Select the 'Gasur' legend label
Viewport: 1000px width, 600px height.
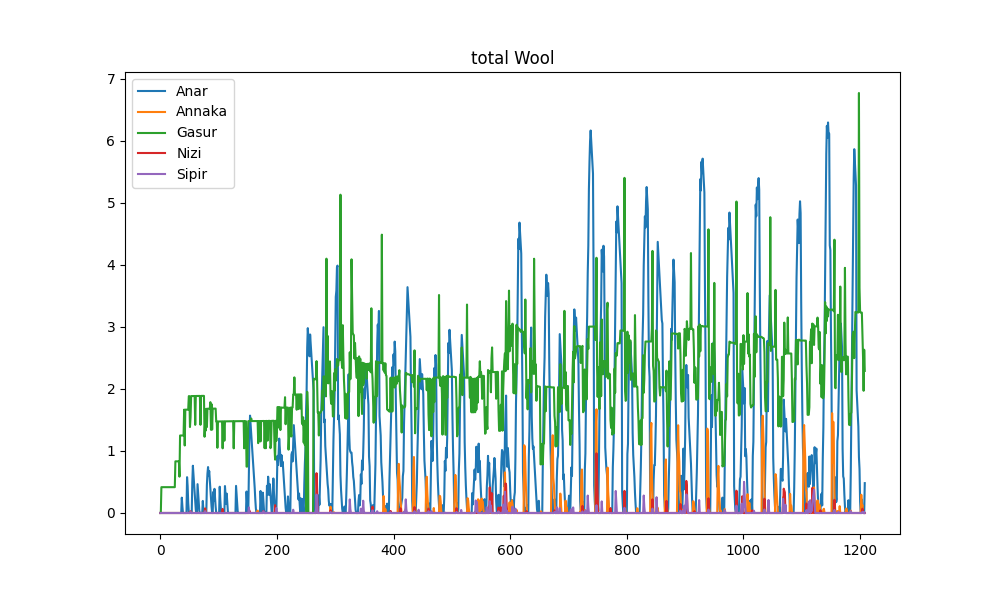(196, 133)
